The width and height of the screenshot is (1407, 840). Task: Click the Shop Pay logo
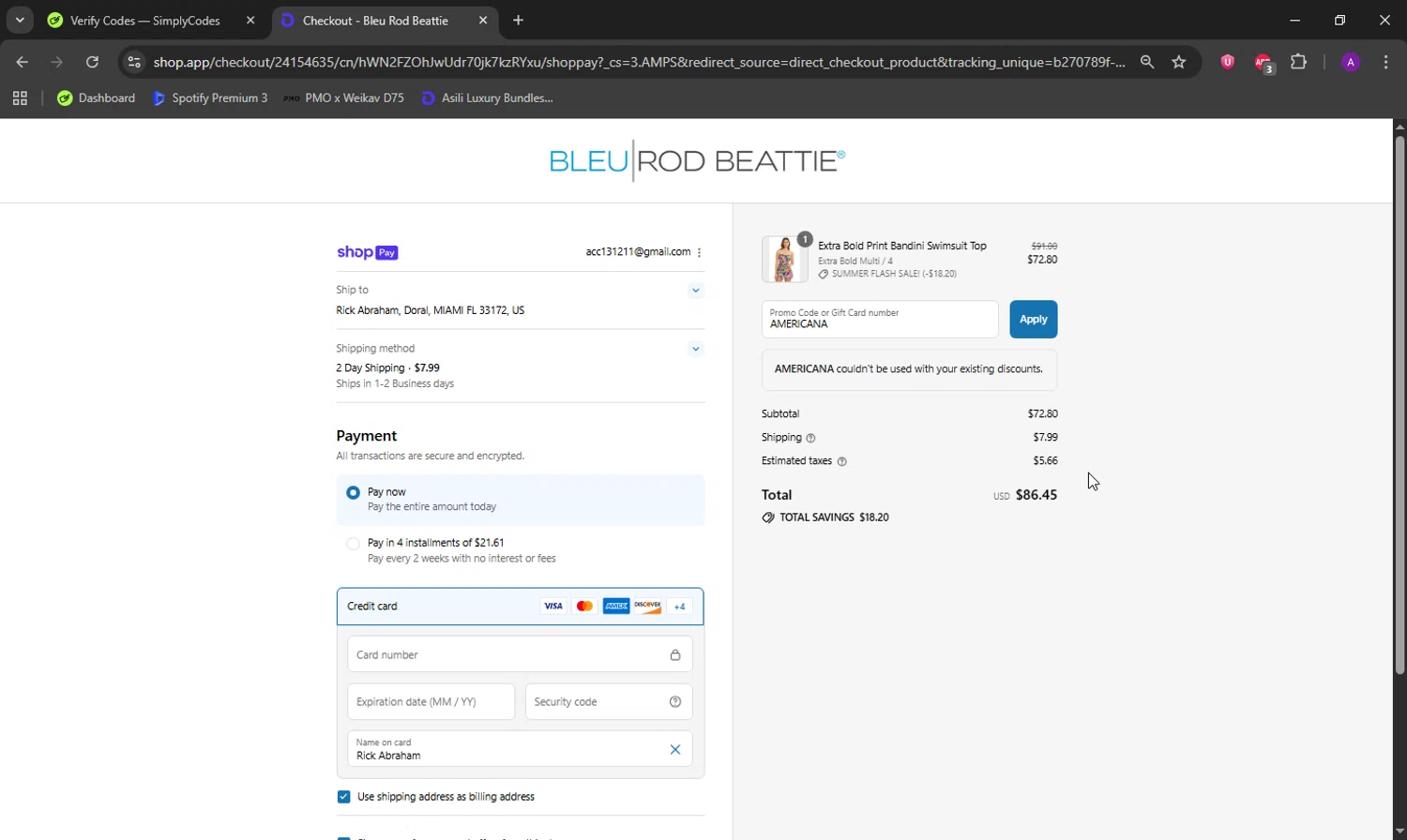[x=367, y=252]
